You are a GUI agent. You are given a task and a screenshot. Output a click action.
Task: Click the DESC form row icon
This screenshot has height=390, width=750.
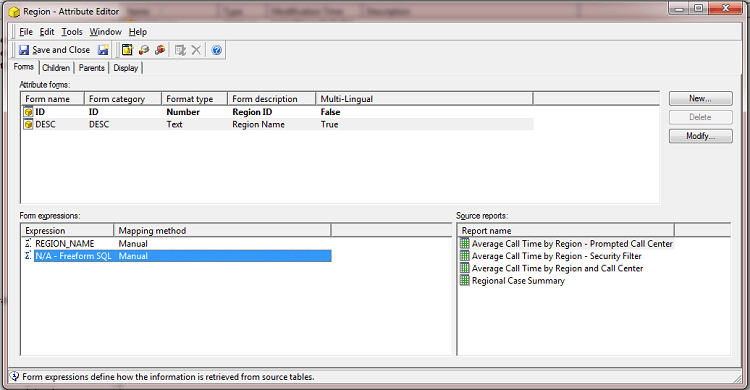pyautogui.click(x=28, y=124)
